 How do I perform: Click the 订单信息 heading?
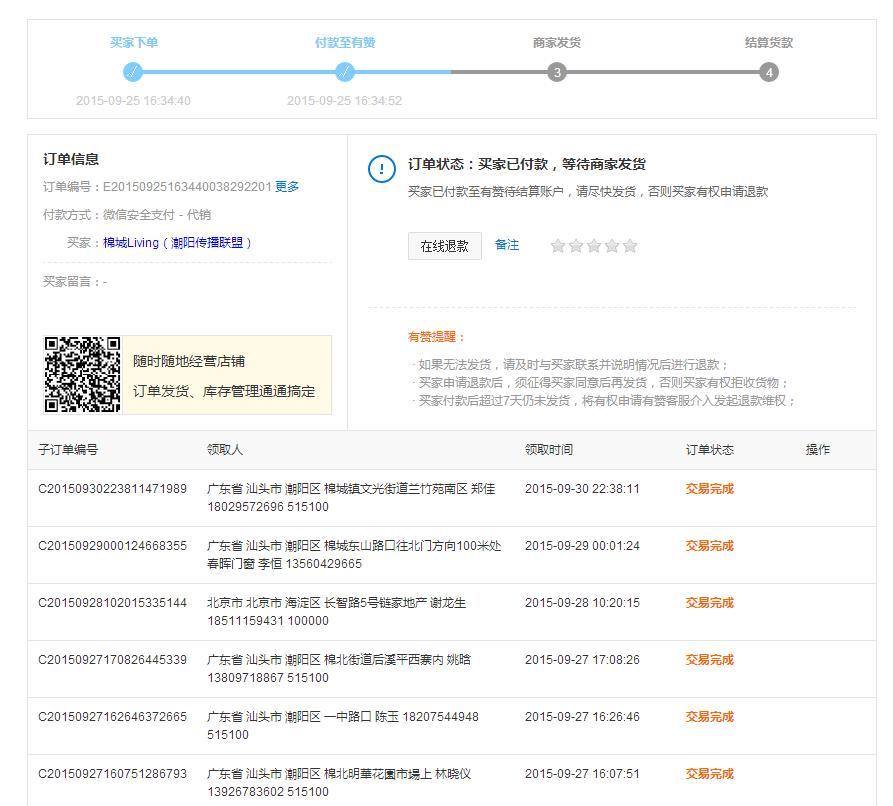71,159
